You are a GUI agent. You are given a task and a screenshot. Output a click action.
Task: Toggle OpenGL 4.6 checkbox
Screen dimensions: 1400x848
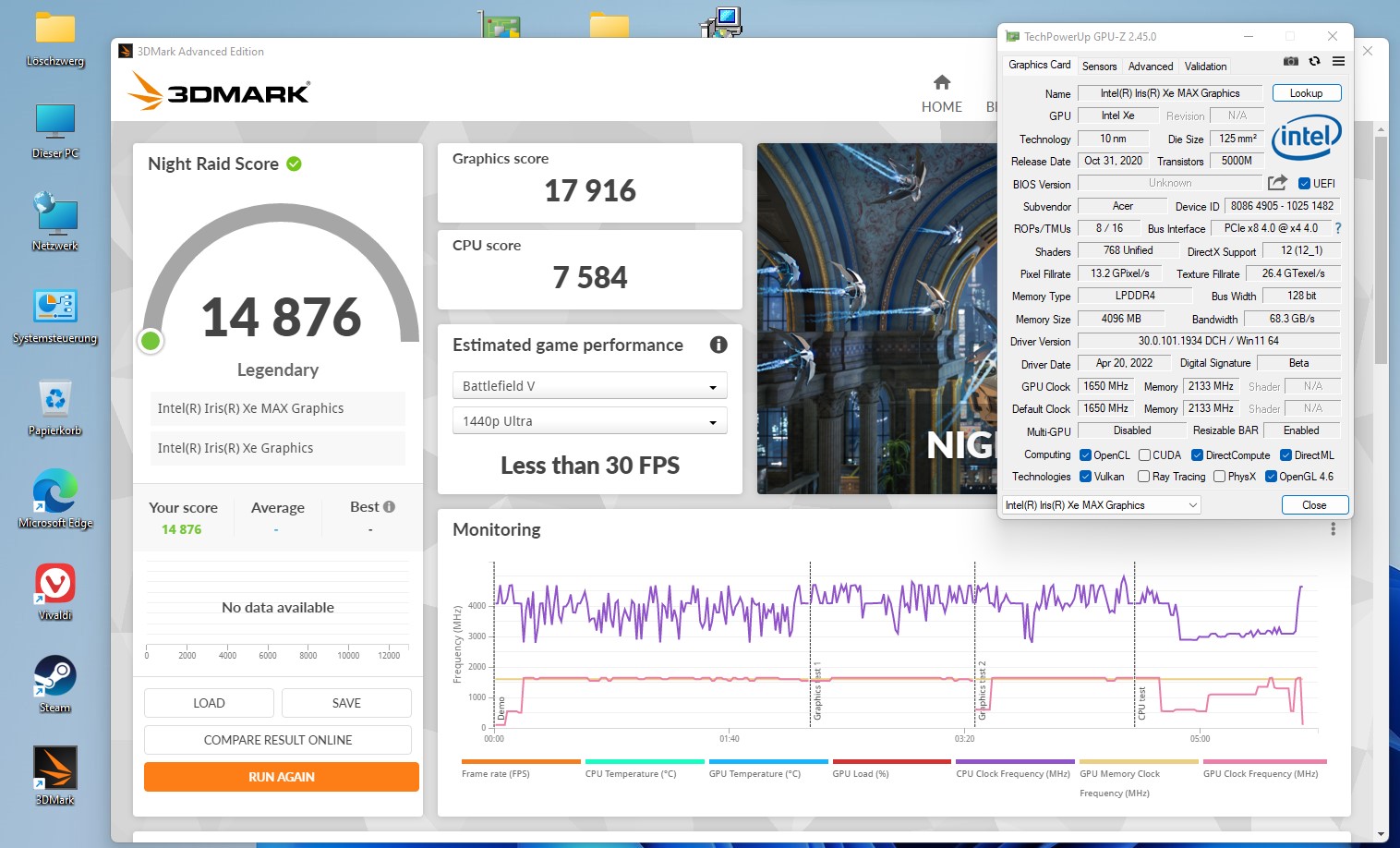(x=1271, y=477)
